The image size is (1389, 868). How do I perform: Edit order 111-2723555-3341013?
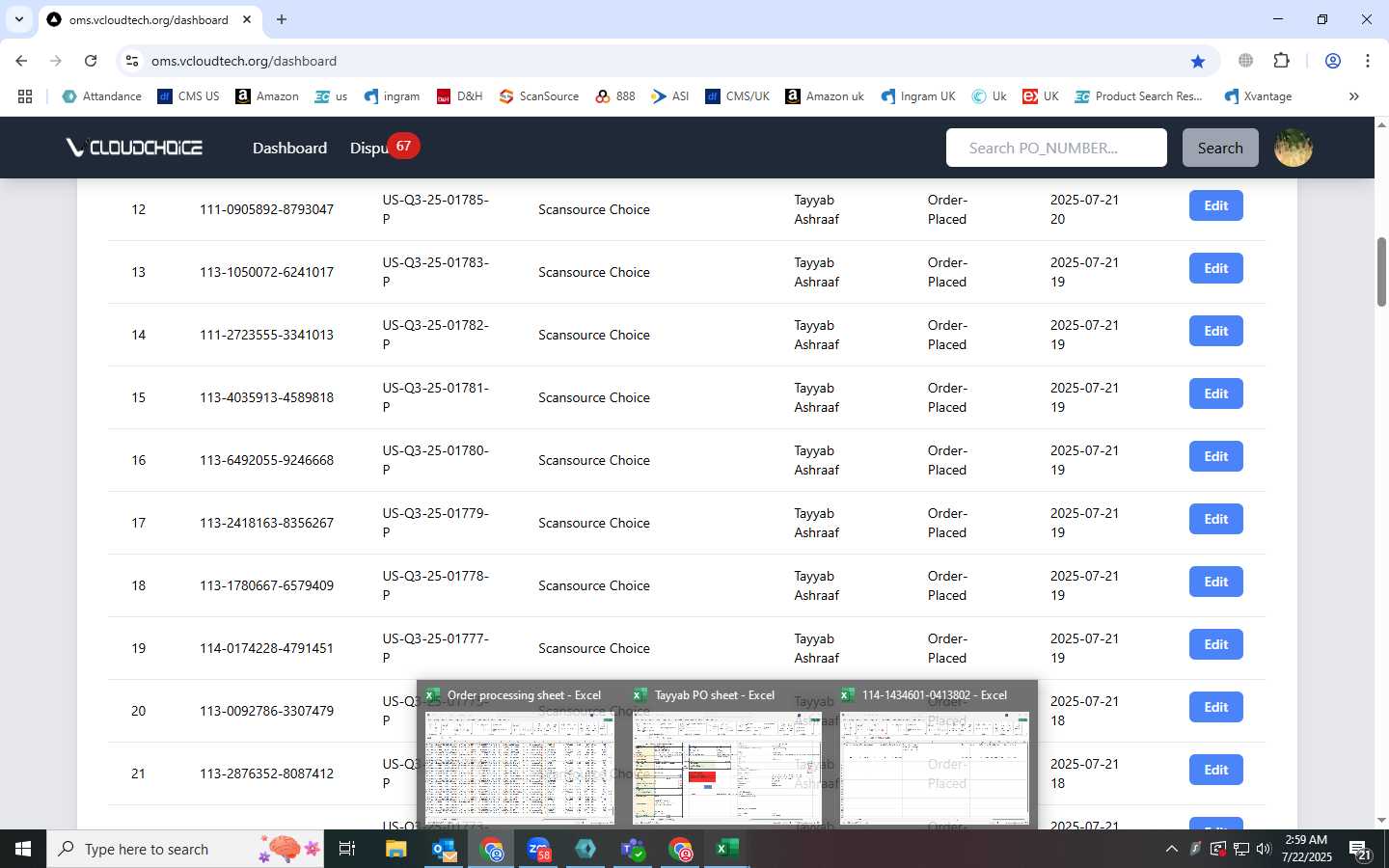[x=1215, y=331]
